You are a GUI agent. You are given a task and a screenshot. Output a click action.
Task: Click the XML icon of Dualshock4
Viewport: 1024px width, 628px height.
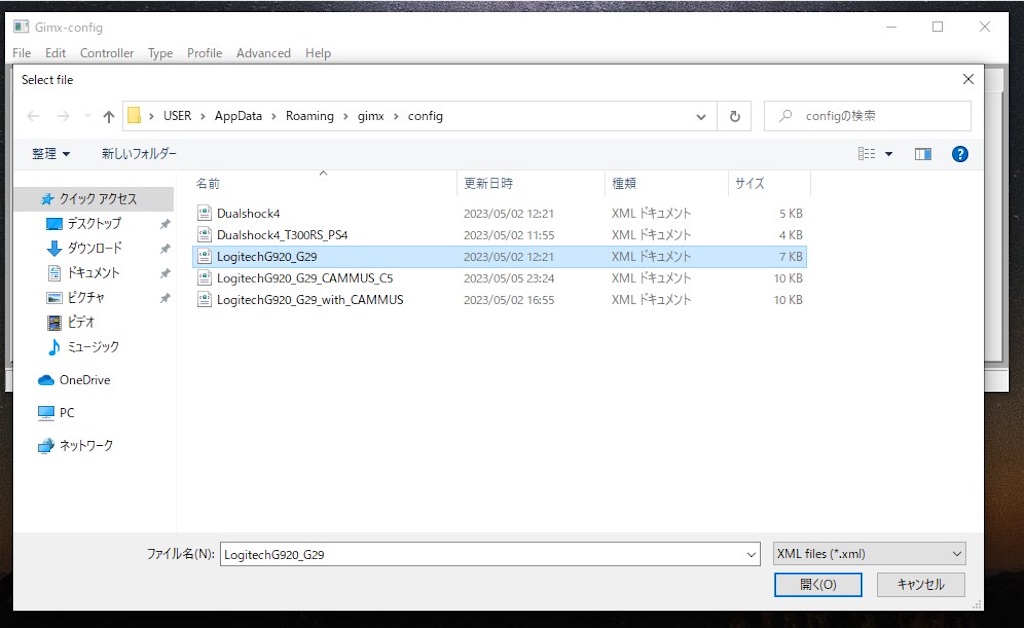click(x=204, y=213)
